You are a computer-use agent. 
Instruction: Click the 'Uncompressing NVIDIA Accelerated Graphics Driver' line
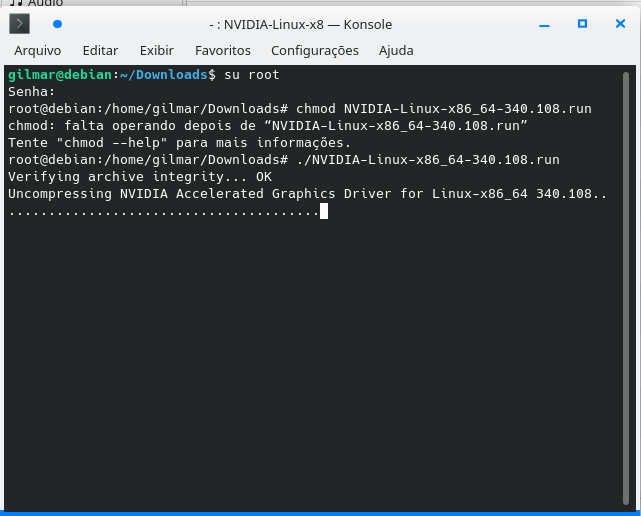point(307,193)
